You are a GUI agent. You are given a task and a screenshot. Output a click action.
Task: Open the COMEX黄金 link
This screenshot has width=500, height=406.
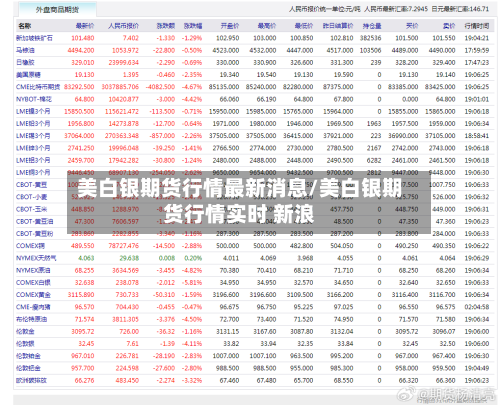click(x=33, y=295)
